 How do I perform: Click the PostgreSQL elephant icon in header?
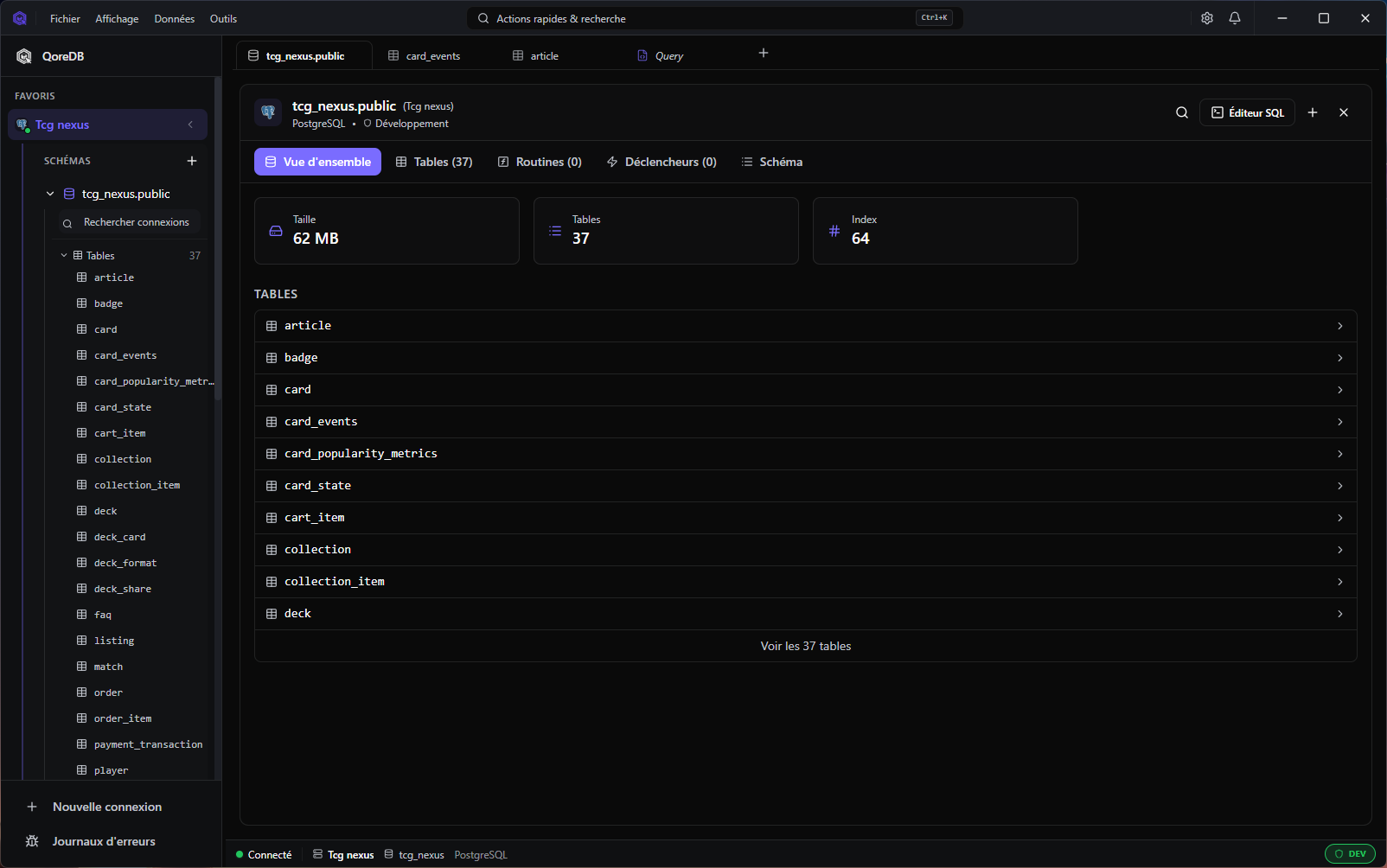tap(268, 112)
